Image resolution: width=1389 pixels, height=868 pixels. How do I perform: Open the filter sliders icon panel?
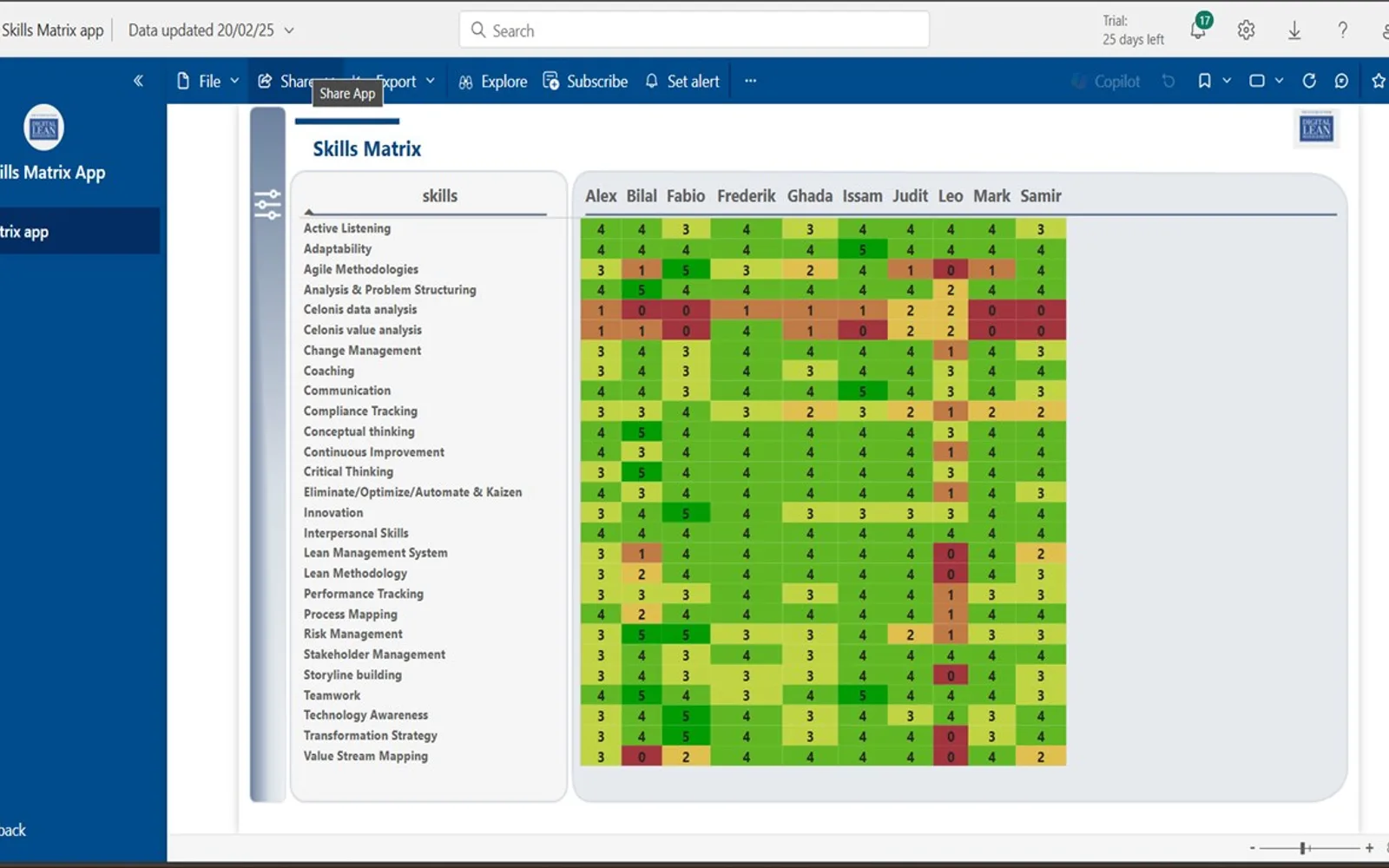coord(267,205)
